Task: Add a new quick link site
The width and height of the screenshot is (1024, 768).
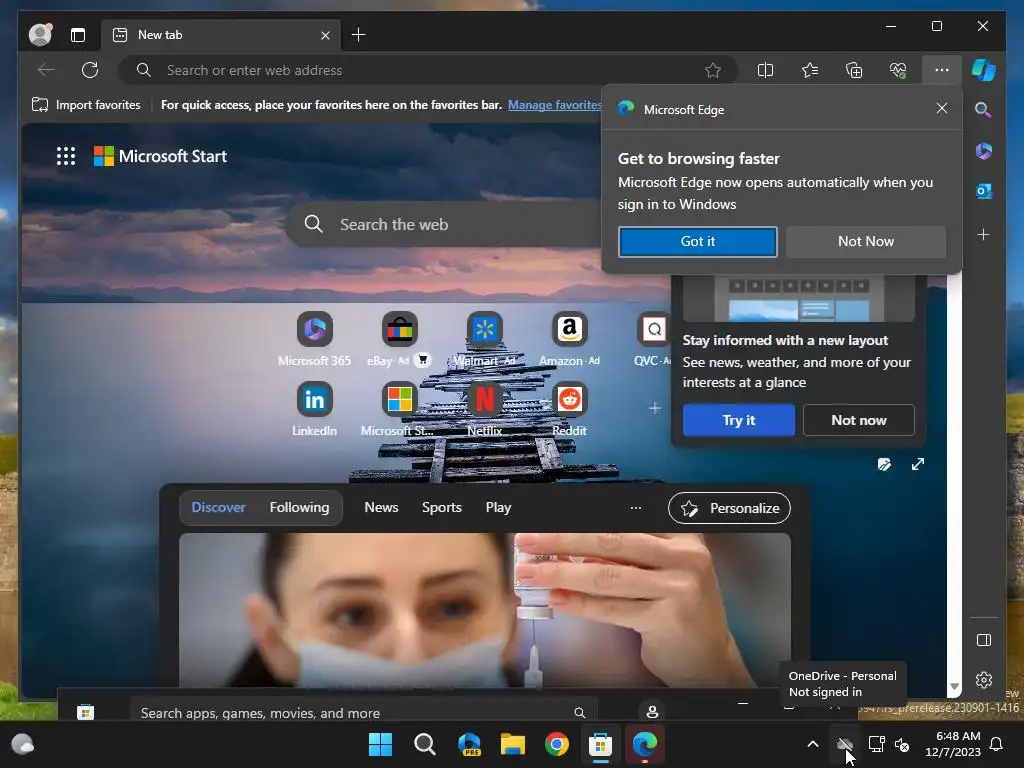Action: [x=654, y=408]
